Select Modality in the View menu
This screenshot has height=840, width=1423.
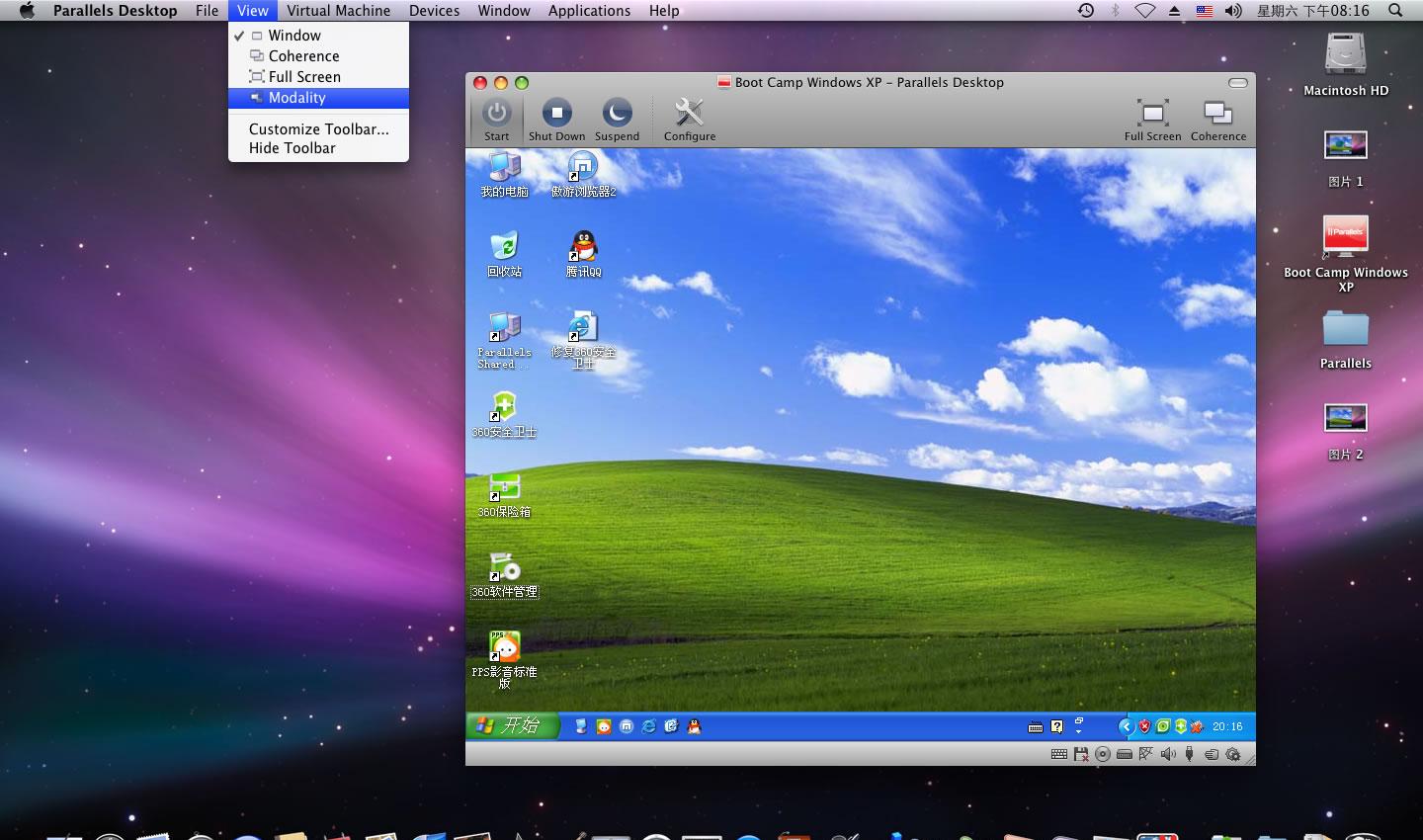pyautogui.click(x=318, y=98)
